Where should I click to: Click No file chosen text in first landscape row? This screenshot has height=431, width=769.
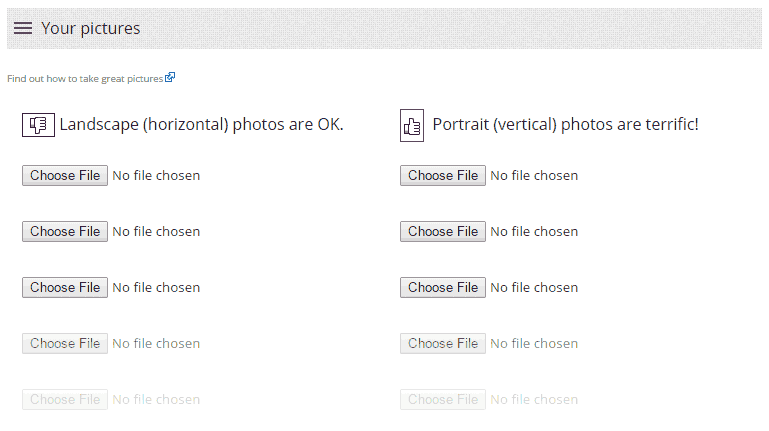tap(156, 176)
